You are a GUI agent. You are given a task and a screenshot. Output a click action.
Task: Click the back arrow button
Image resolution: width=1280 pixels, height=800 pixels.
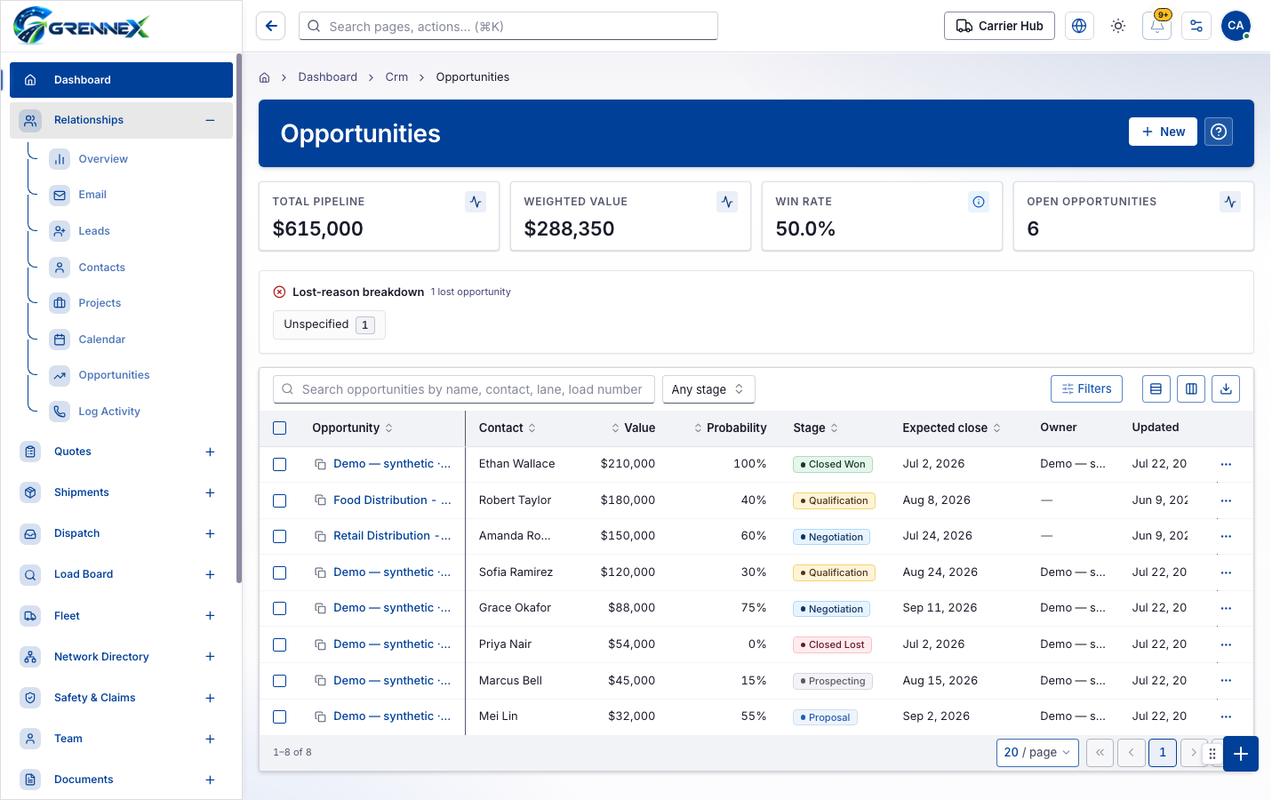point(271,26)
